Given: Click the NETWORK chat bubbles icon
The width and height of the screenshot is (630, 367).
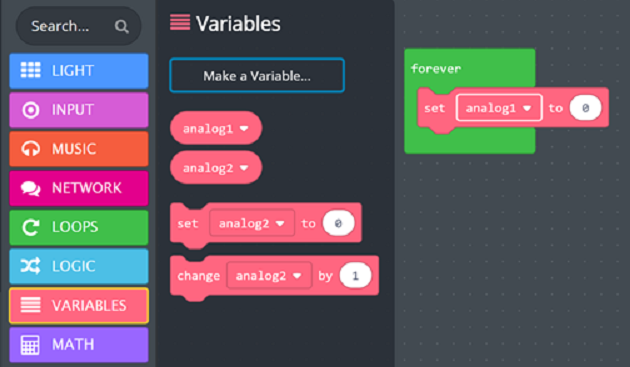Looking at the screenshot, I should pos(31,188).
